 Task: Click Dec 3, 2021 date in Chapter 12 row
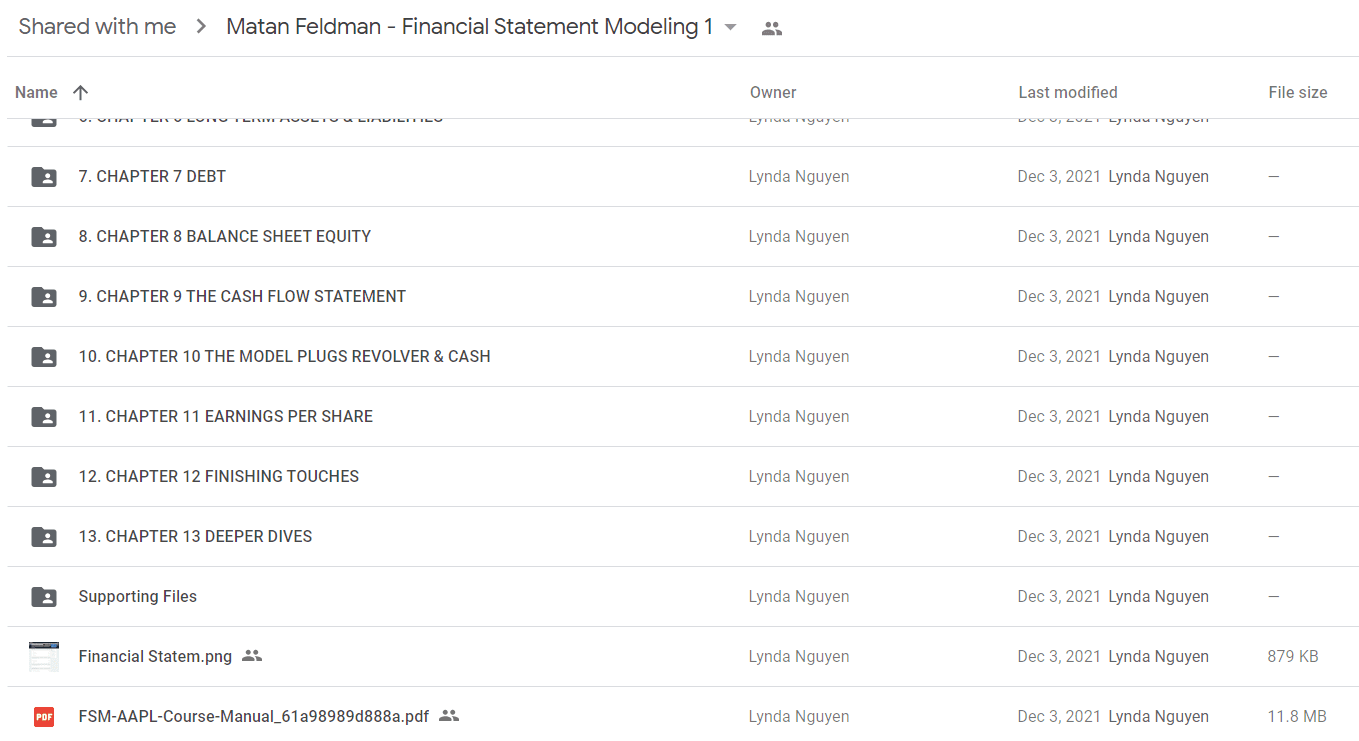(x=1059, y=477)
